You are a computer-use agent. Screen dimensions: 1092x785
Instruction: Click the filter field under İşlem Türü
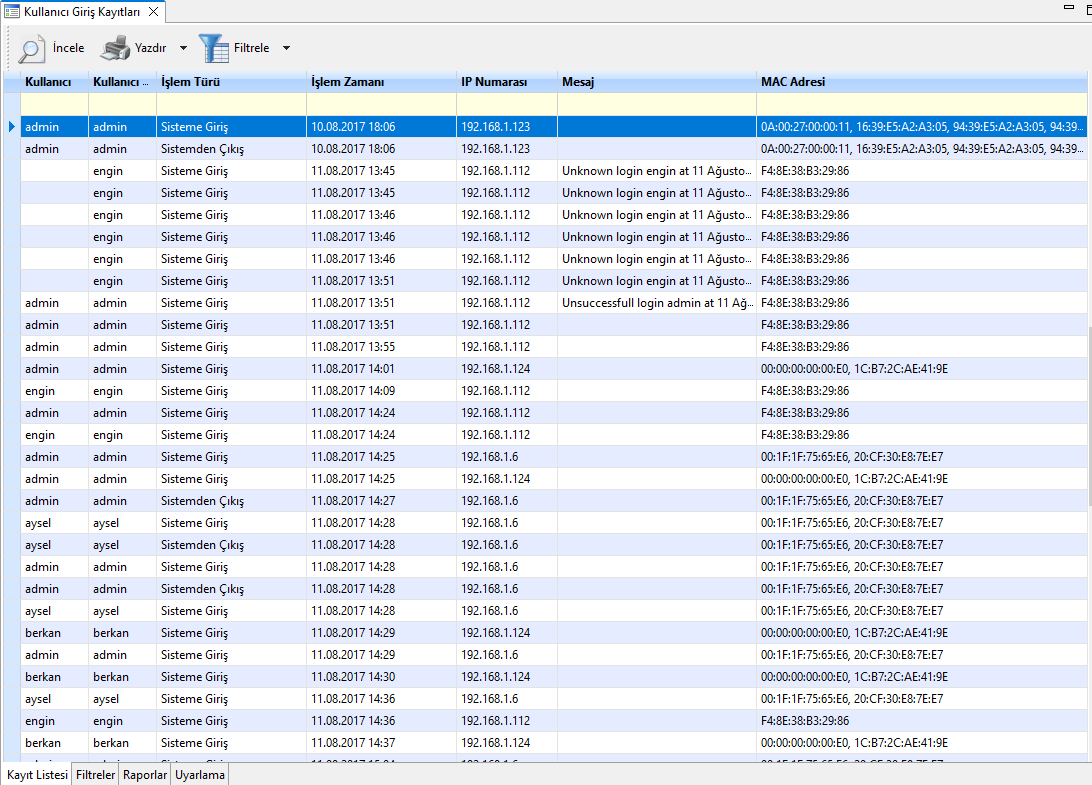click(231, 104)
